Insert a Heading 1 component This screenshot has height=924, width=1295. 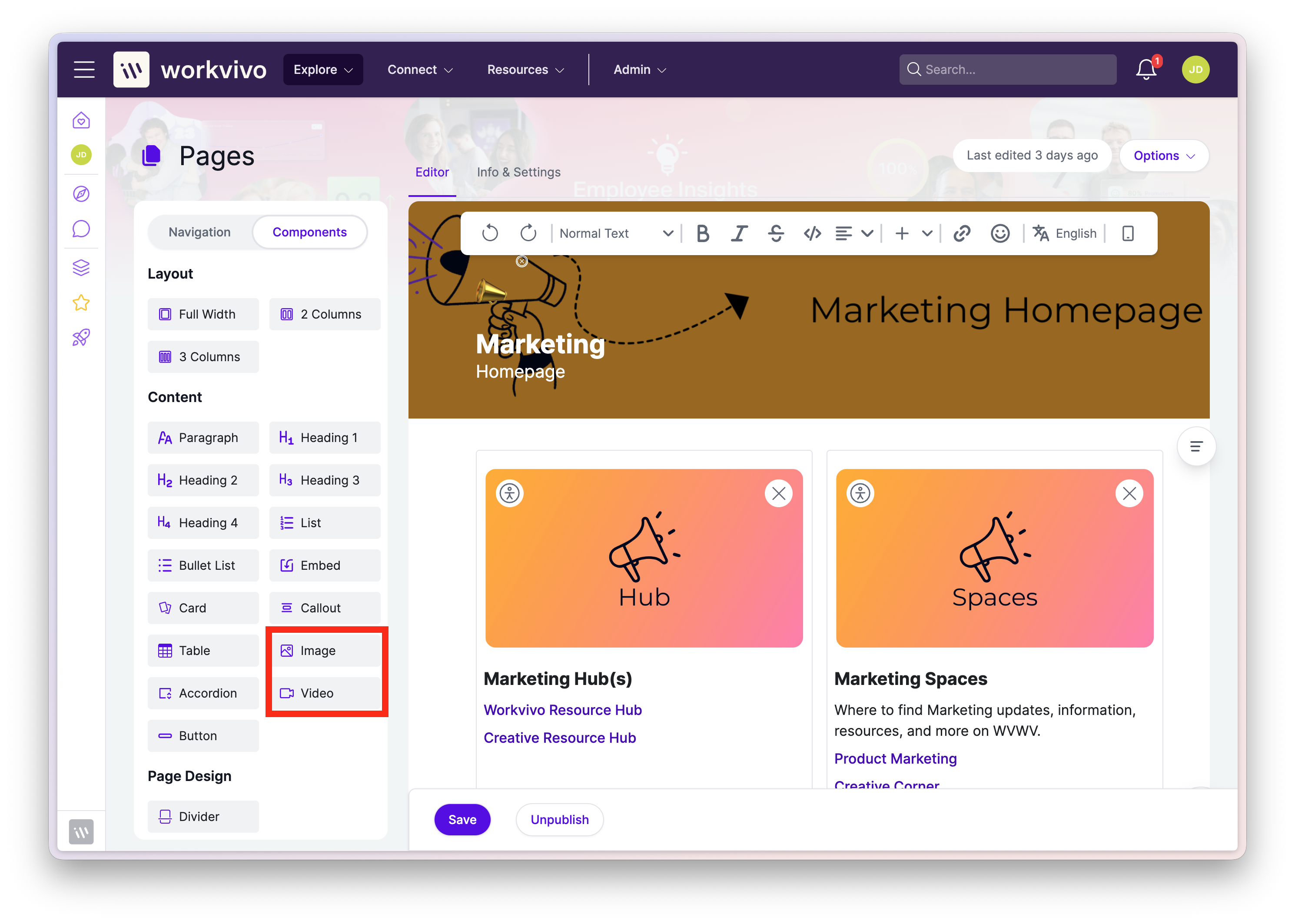point(325,438)
